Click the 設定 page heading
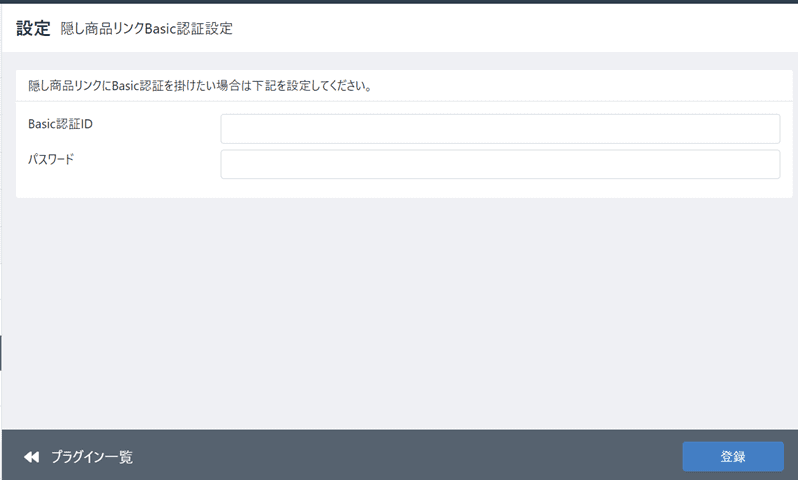The image size is (798, 480). [32, 28]
